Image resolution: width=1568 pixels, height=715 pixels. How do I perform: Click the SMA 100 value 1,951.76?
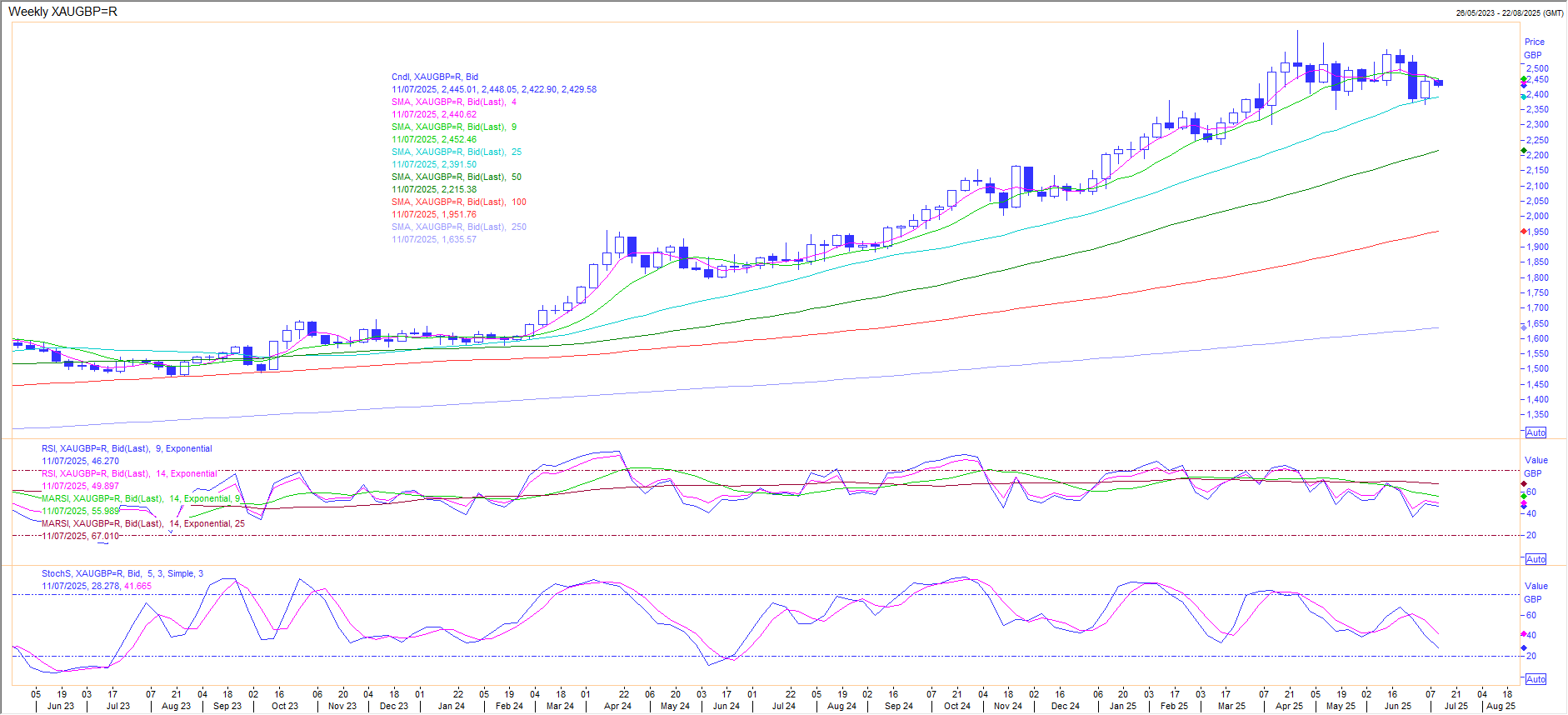pyautogui.click(x=459, y=214)
